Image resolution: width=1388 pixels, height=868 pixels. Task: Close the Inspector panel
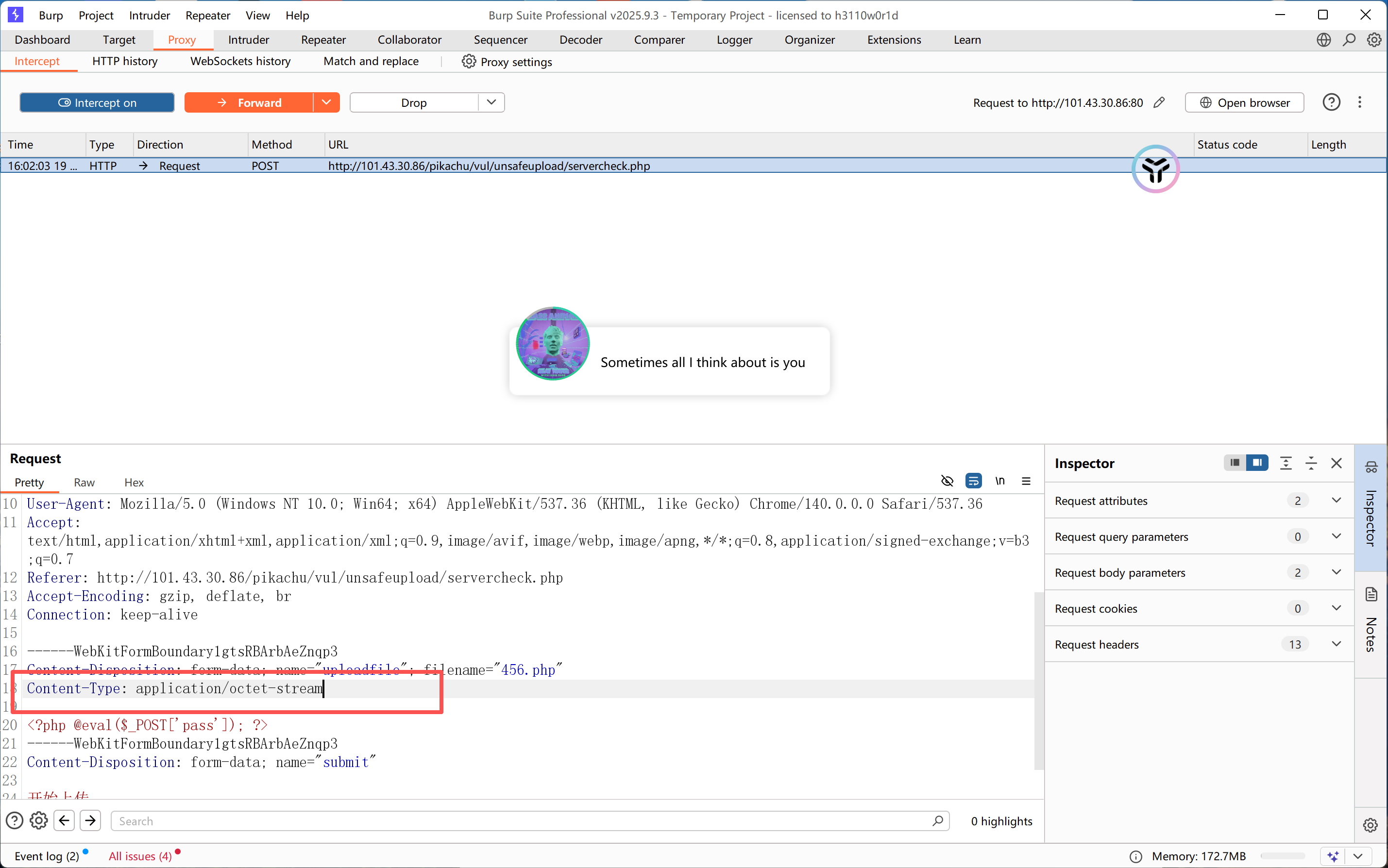(1337, 463)
